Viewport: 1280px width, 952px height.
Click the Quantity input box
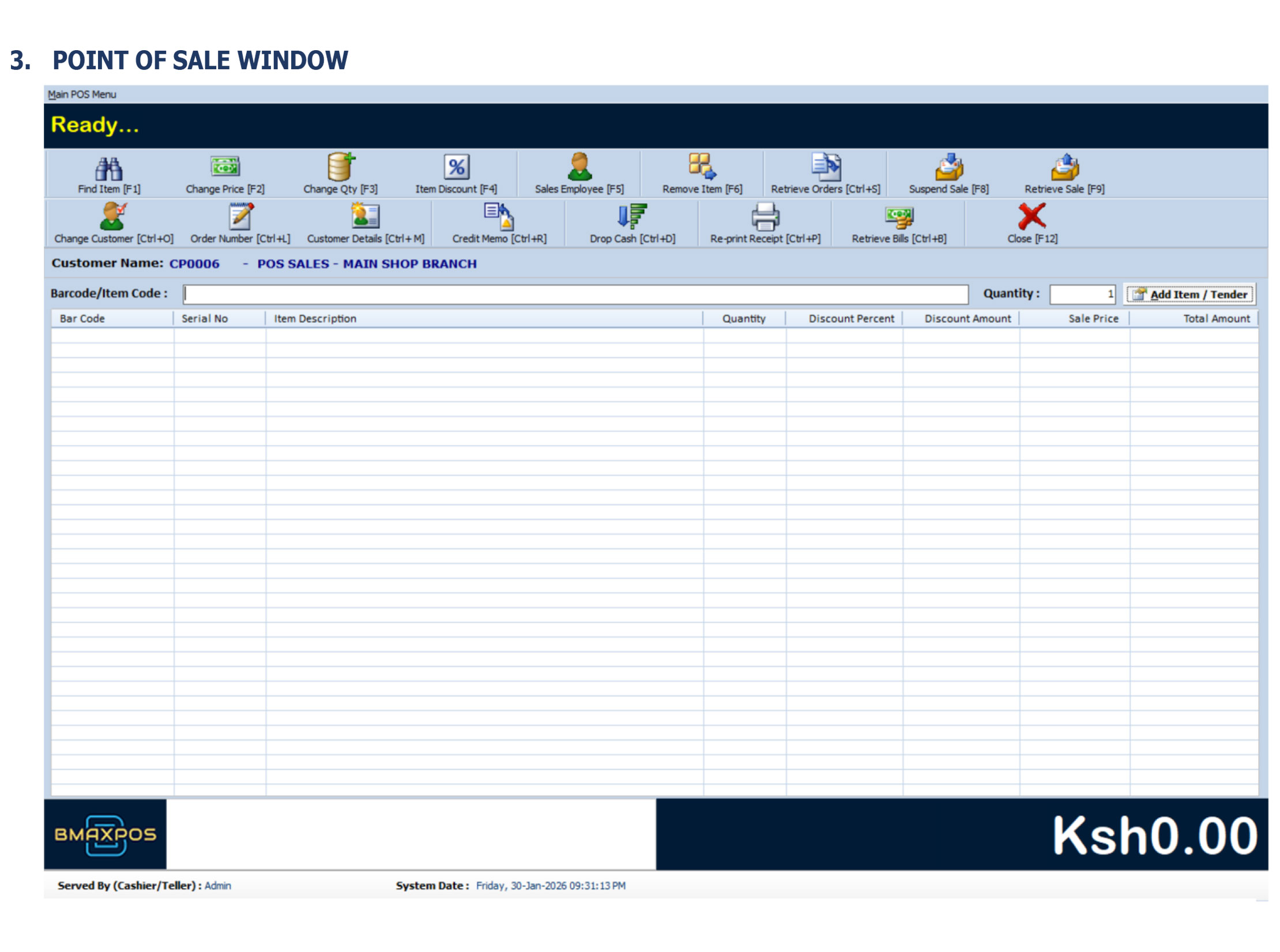(1082, 294)
